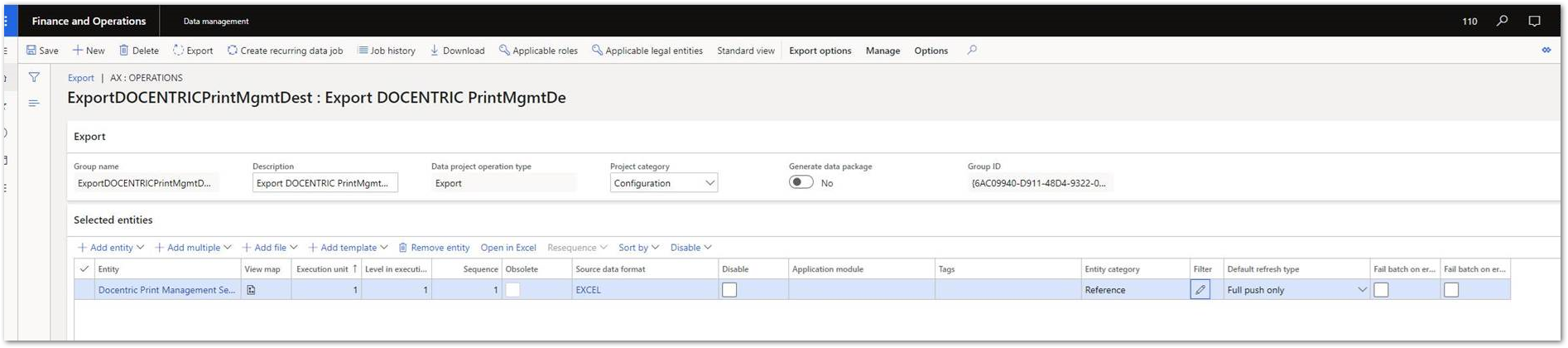Select company indicator 110

pyautogui.click(x=1469, y=22)
